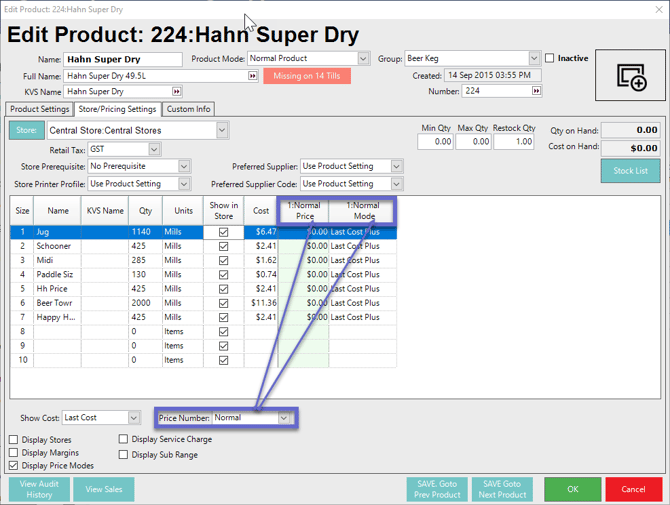Click the Stock List button
Screen dimensions: 670x505
click(x=630, y=171)
